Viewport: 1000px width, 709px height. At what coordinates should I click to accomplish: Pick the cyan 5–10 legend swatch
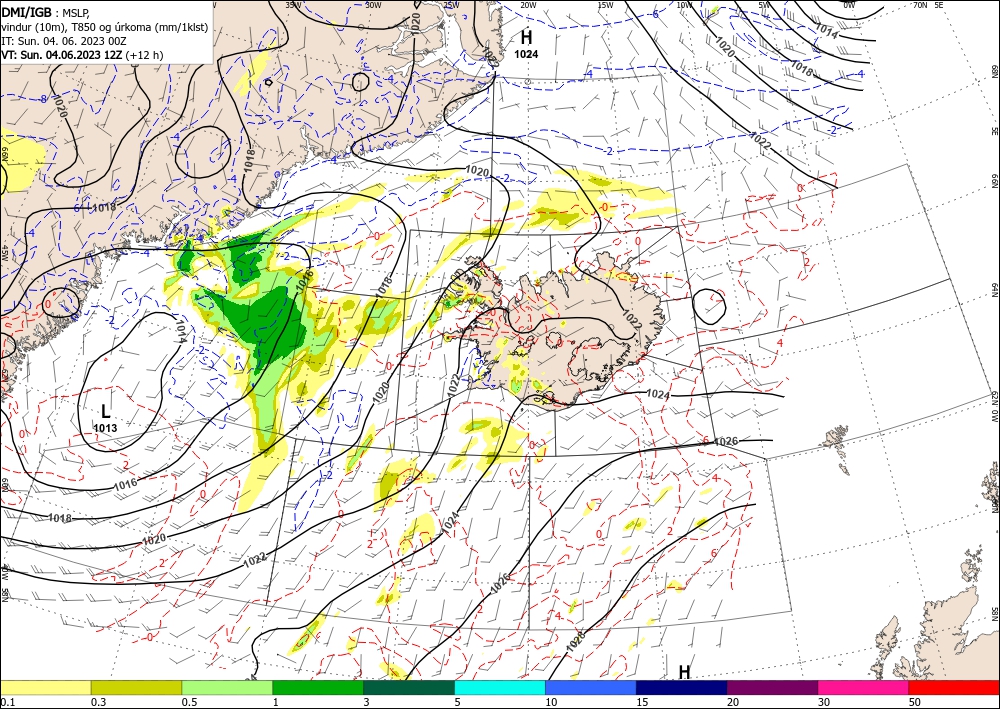tap(500, 687)
